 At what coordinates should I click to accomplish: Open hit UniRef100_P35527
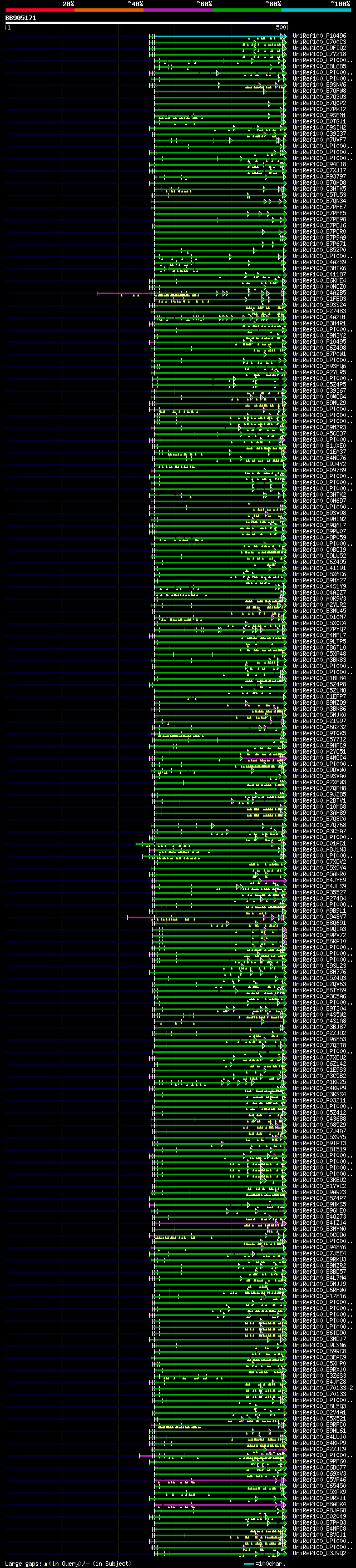pyautogui.click(x=319, y=892)
